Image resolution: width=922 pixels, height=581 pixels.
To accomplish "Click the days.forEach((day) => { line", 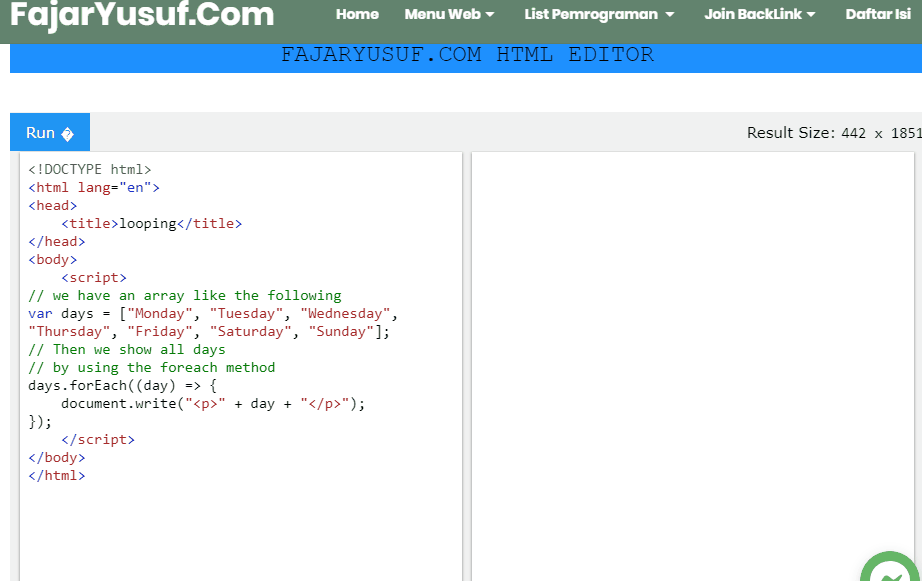I will click(x=123, y=386).
